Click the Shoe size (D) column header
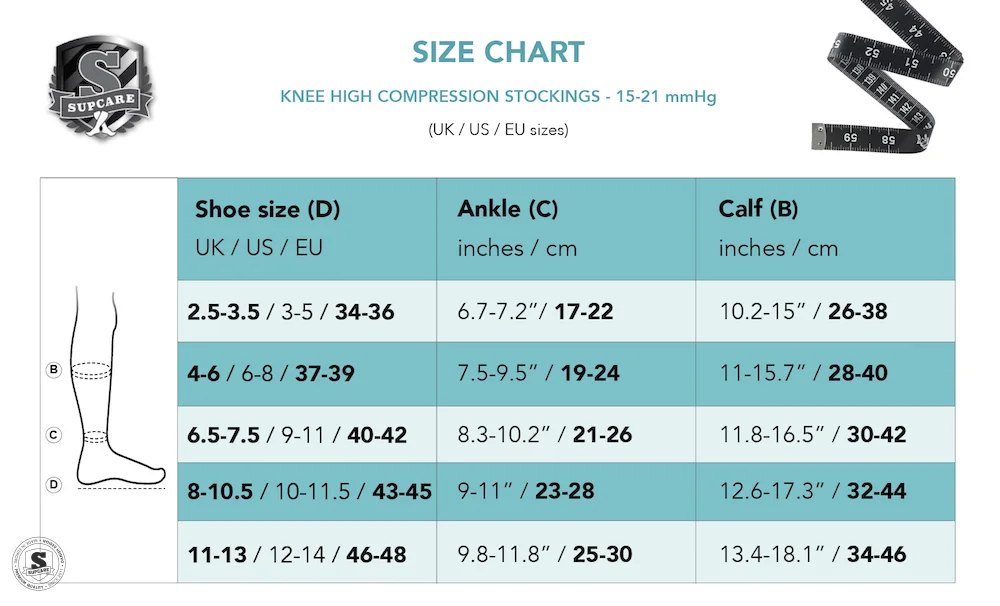This screenshot has height=606, width=1000. [267, 210]
